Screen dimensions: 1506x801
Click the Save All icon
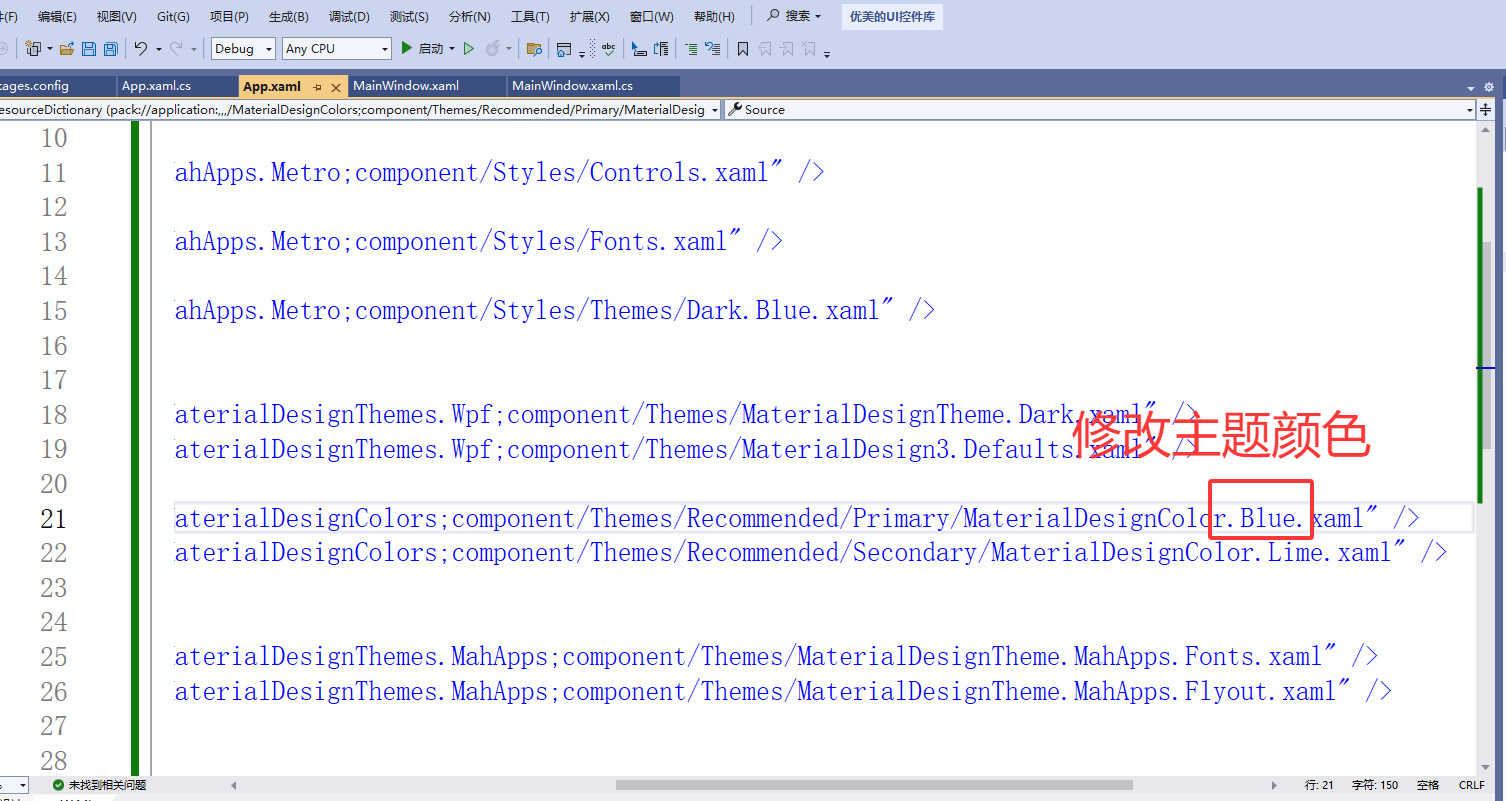click(x=110, y=48)
